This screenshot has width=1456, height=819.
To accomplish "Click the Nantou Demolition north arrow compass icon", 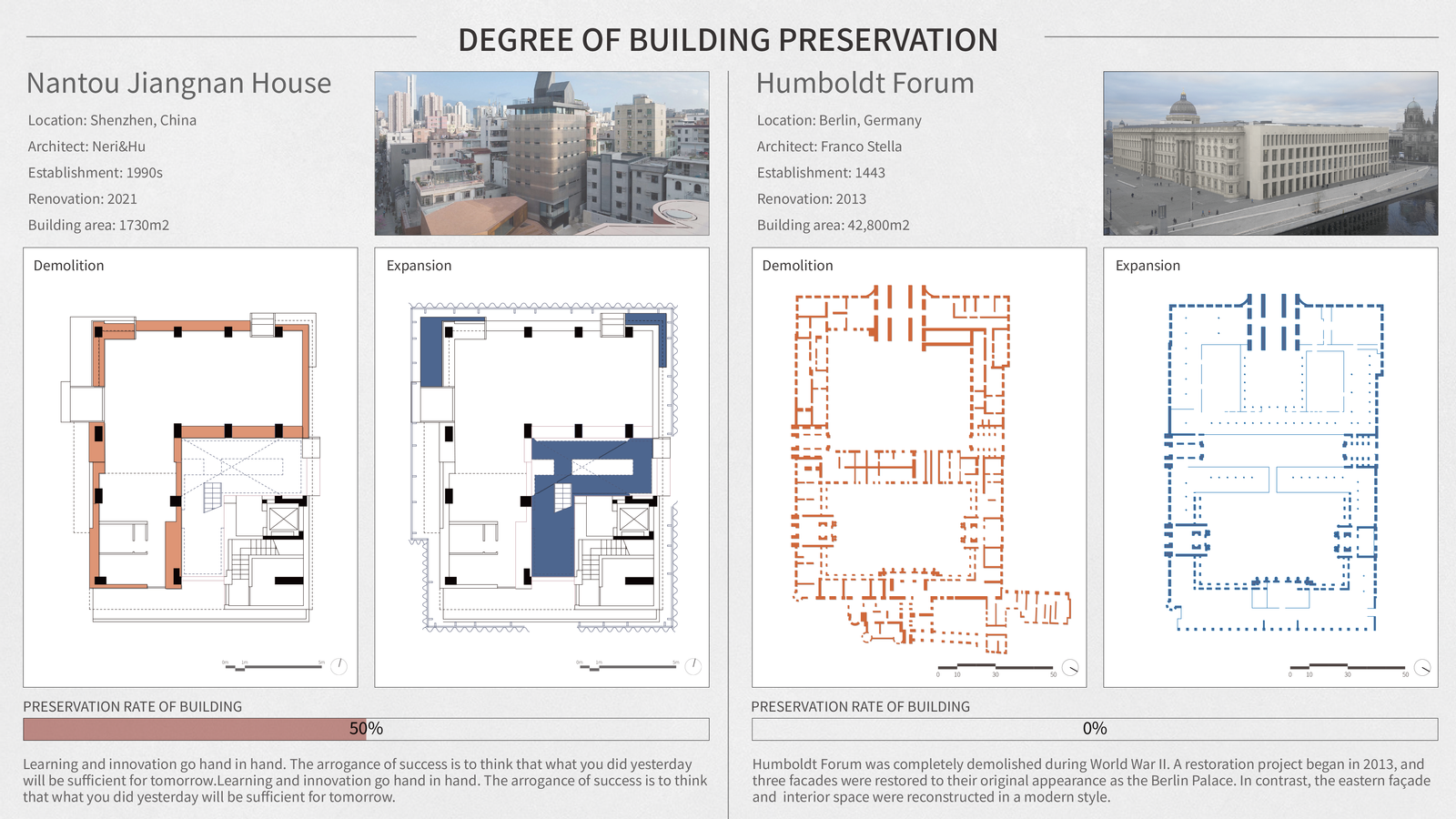I will 339,666.
